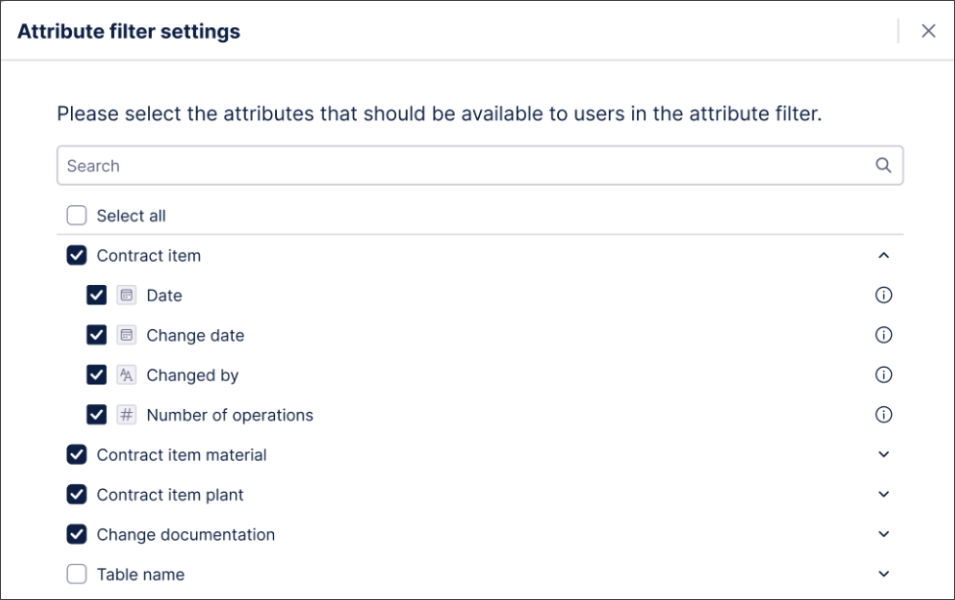Collapse the Contract item section
The image size is (955, 600).
tap(884, 255)
